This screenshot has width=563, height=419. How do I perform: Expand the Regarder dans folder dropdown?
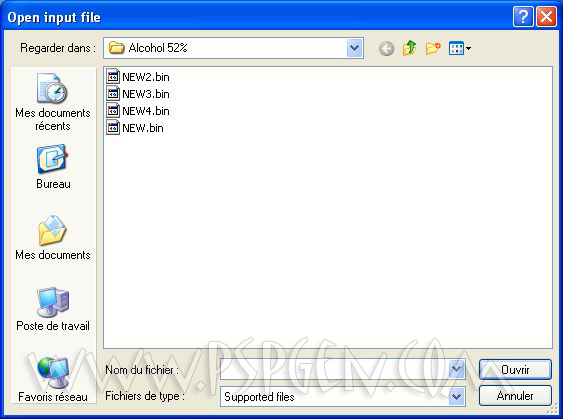tap(354, 48)
